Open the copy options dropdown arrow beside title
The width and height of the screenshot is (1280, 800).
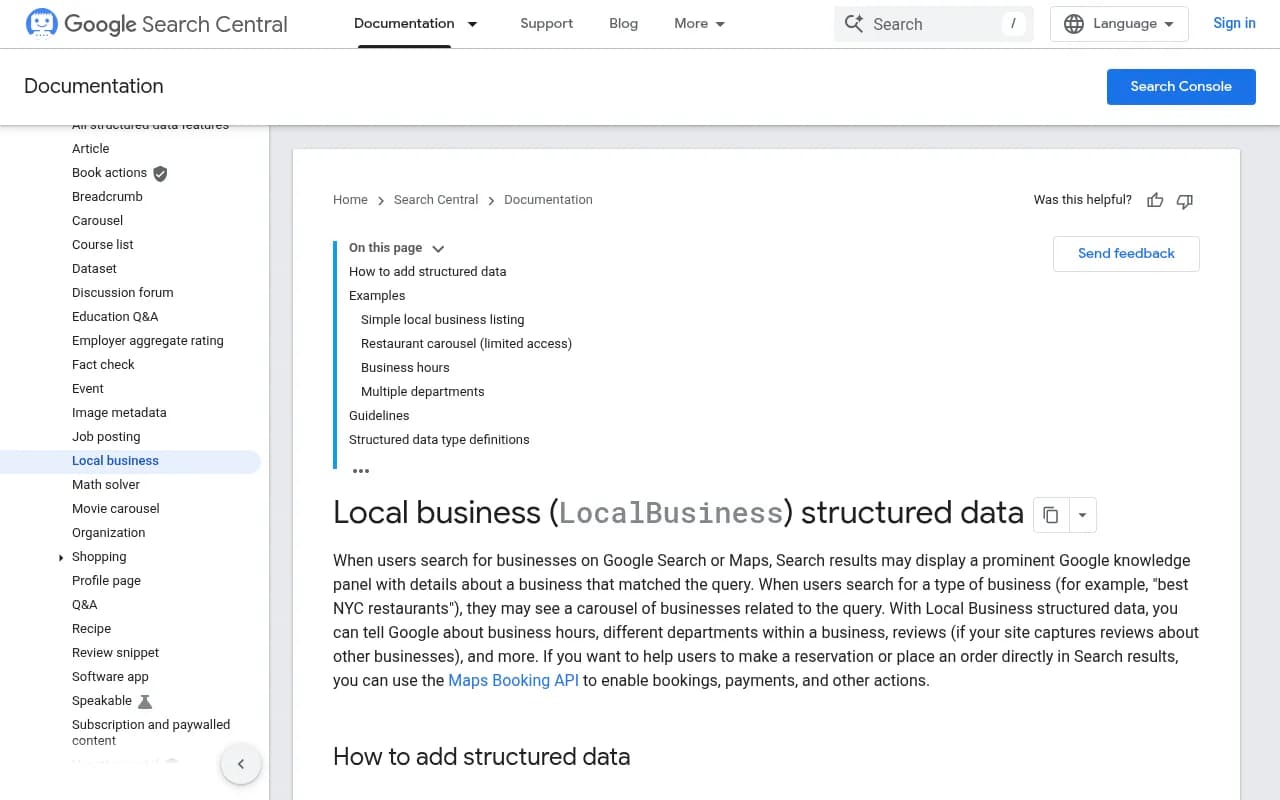coord(1082,515)
